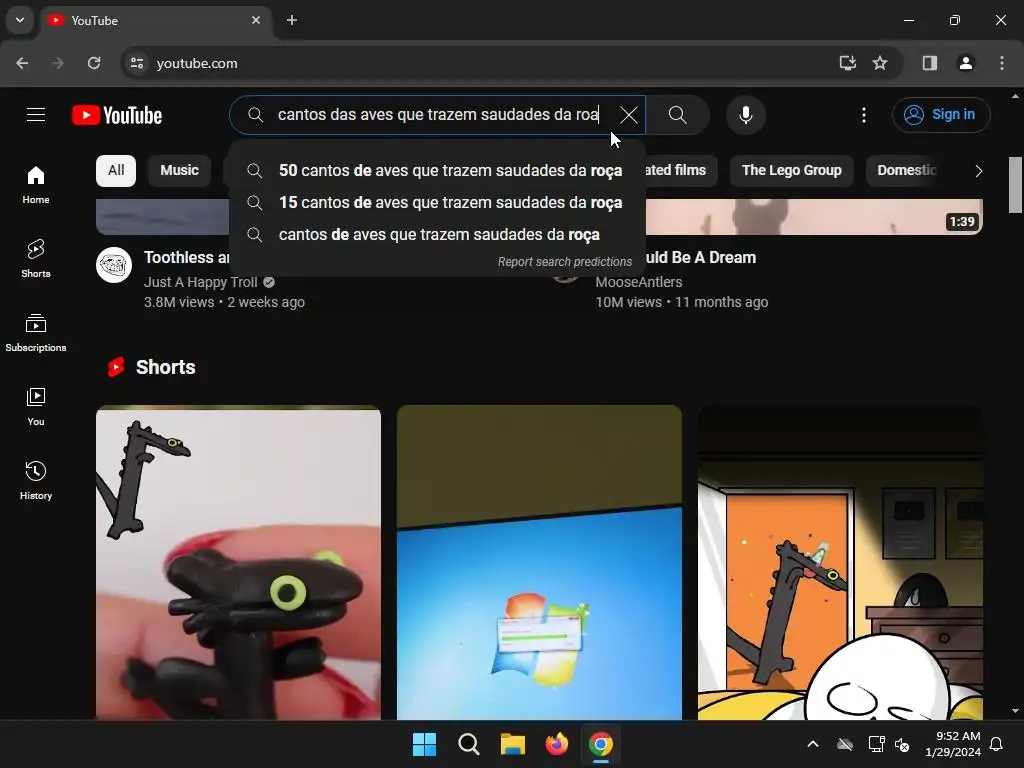Open the You section in sidebar
The image size is (1024, 768).
pos(36,406)
